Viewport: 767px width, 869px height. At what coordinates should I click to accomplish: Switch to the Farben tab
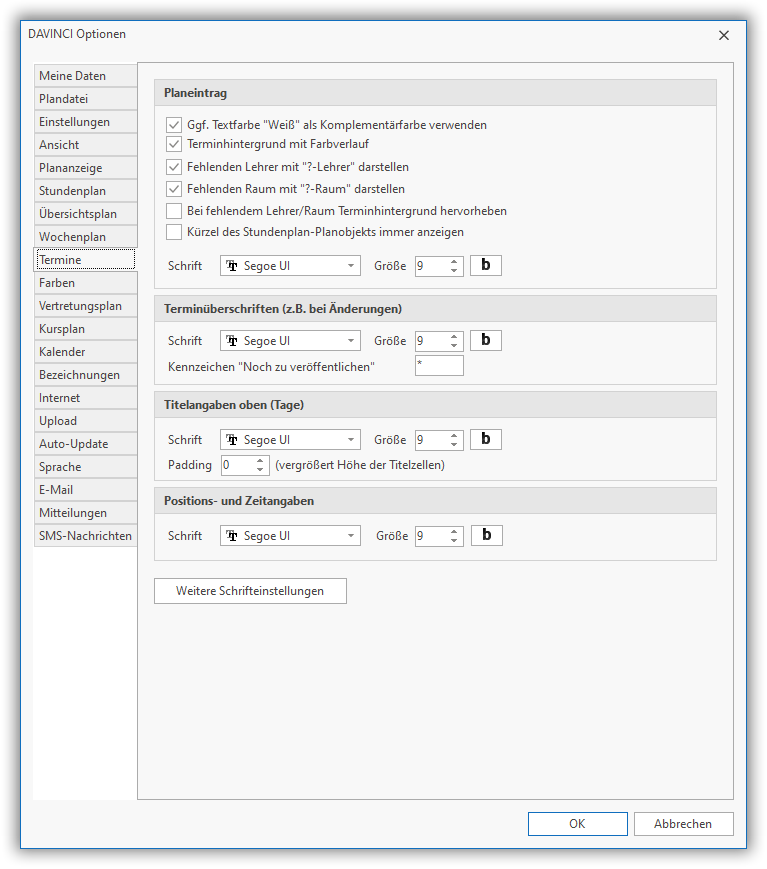click(85, 283)
